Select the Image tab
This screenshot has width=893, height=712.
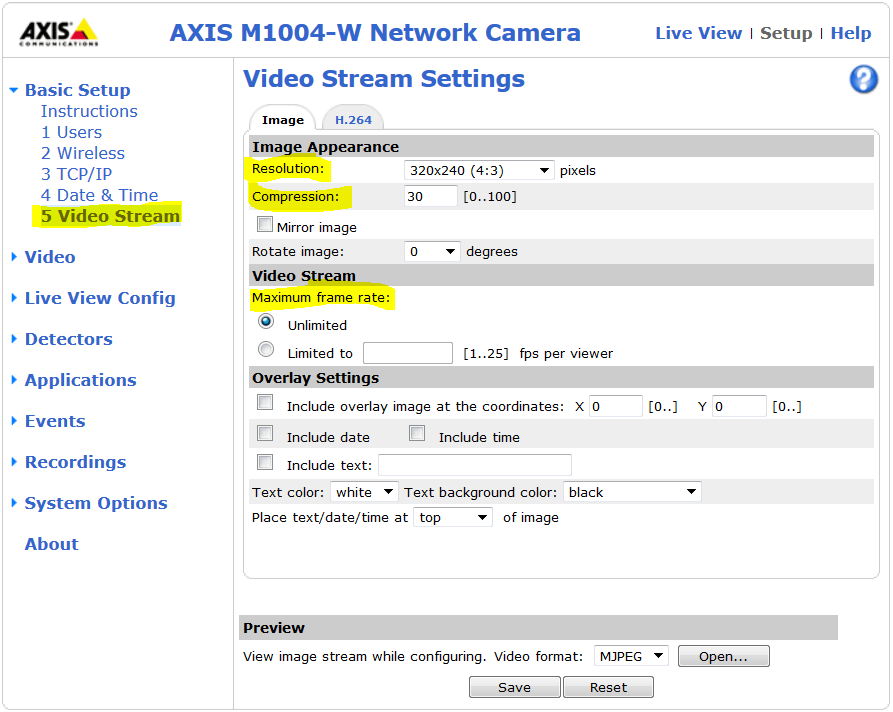[282, 119]
